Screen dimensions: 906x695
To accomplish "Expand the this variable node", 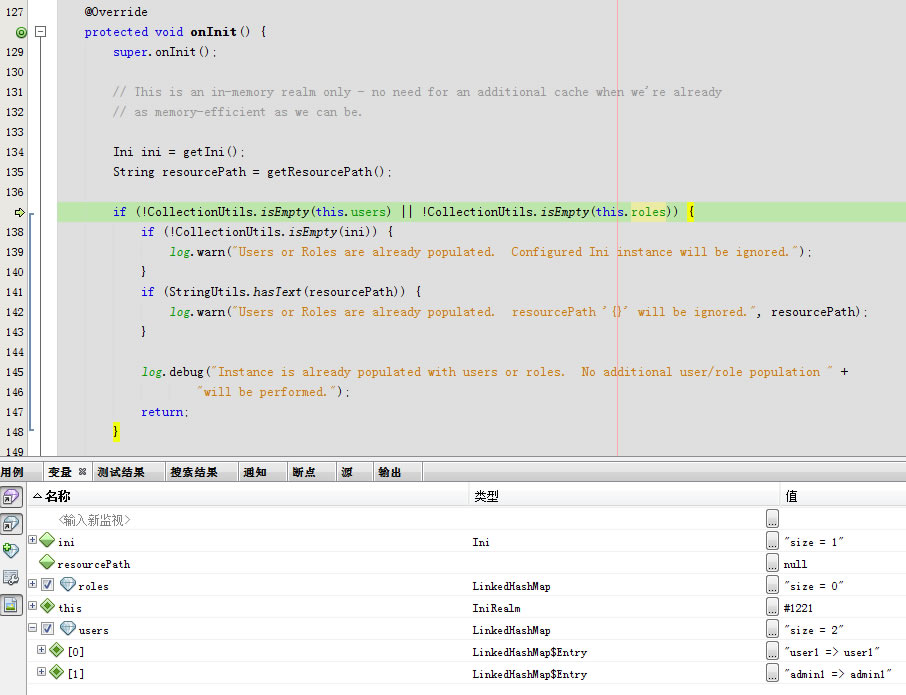I will tap(32, 605).
